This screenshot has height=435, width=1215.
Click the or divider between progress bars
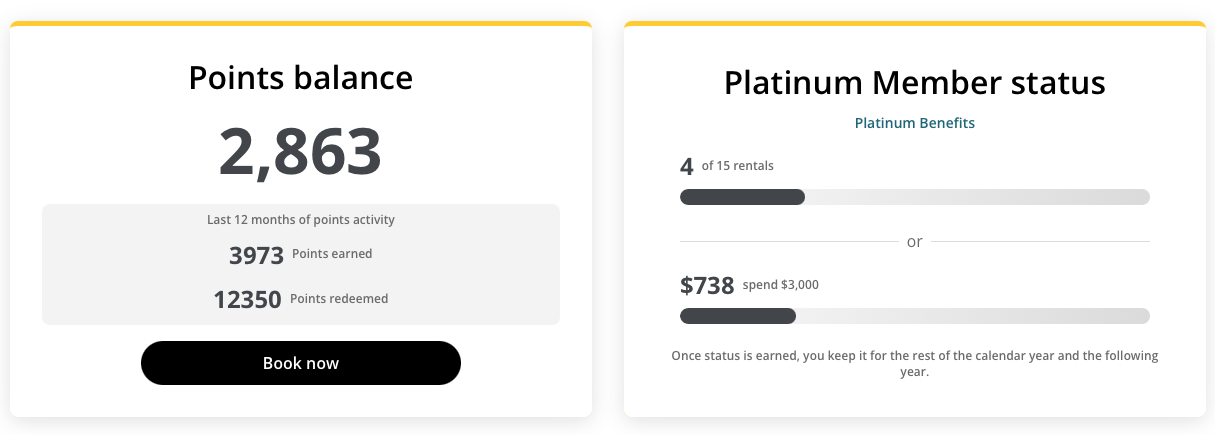915,241
